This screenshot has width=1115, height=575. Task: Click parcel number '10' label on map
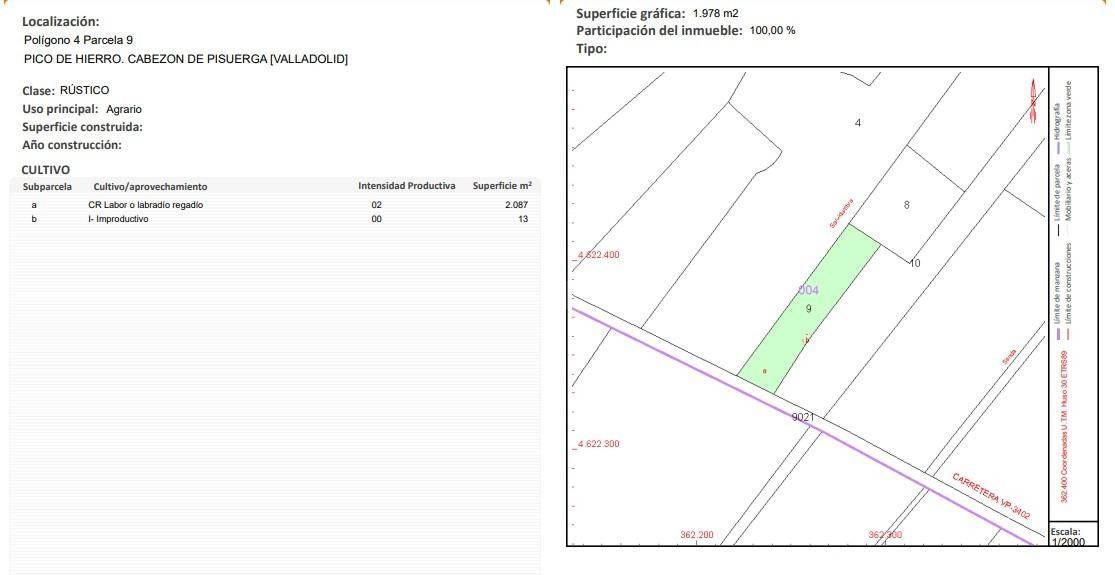(x=915, y=263)
